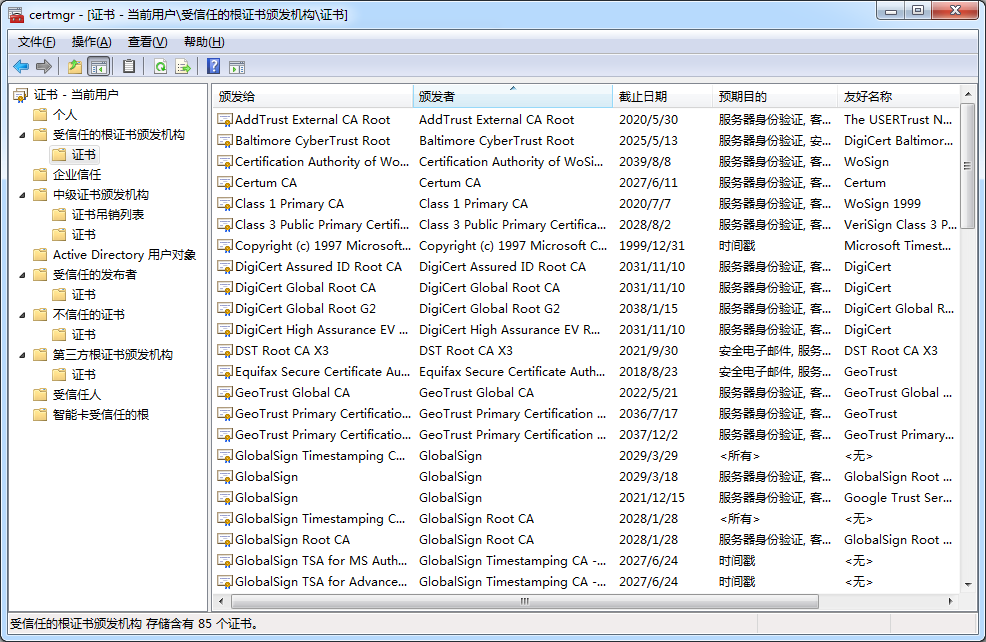Select DigiCert High Assurance EV certificate

coord(586,329)
